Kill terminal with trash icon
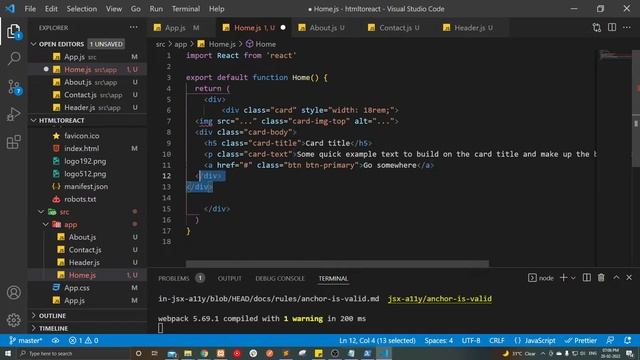Screen dimensions: 640x360 [601, 278]
